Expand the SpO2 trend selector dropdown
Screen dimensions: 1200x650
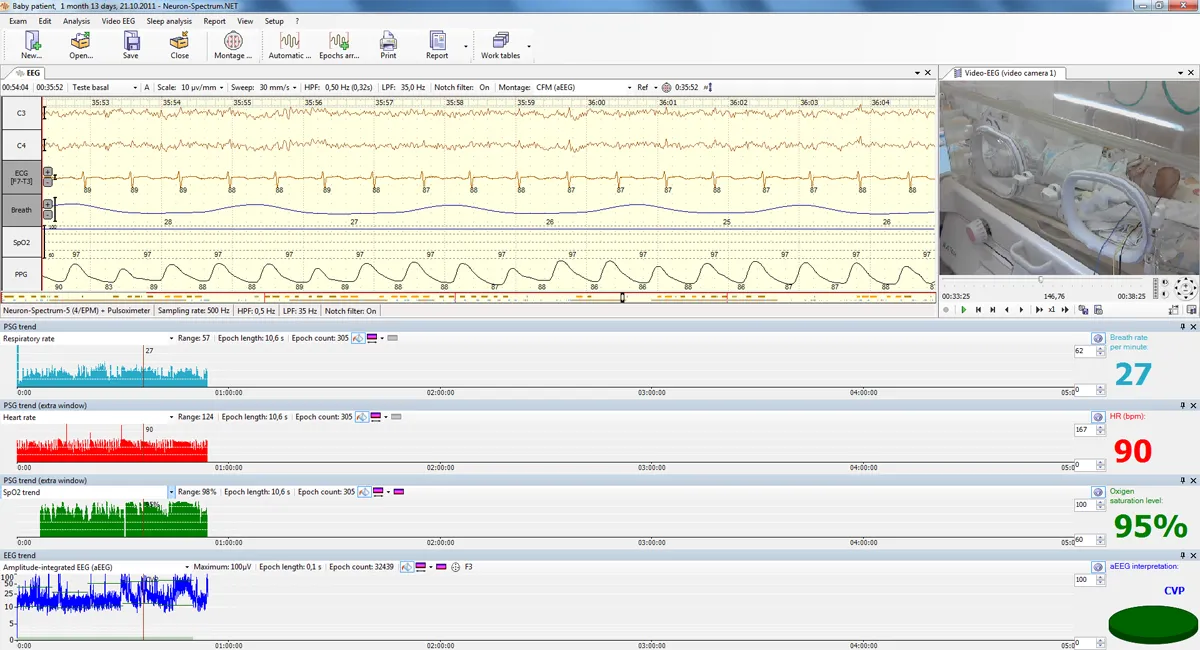point(170,492)
